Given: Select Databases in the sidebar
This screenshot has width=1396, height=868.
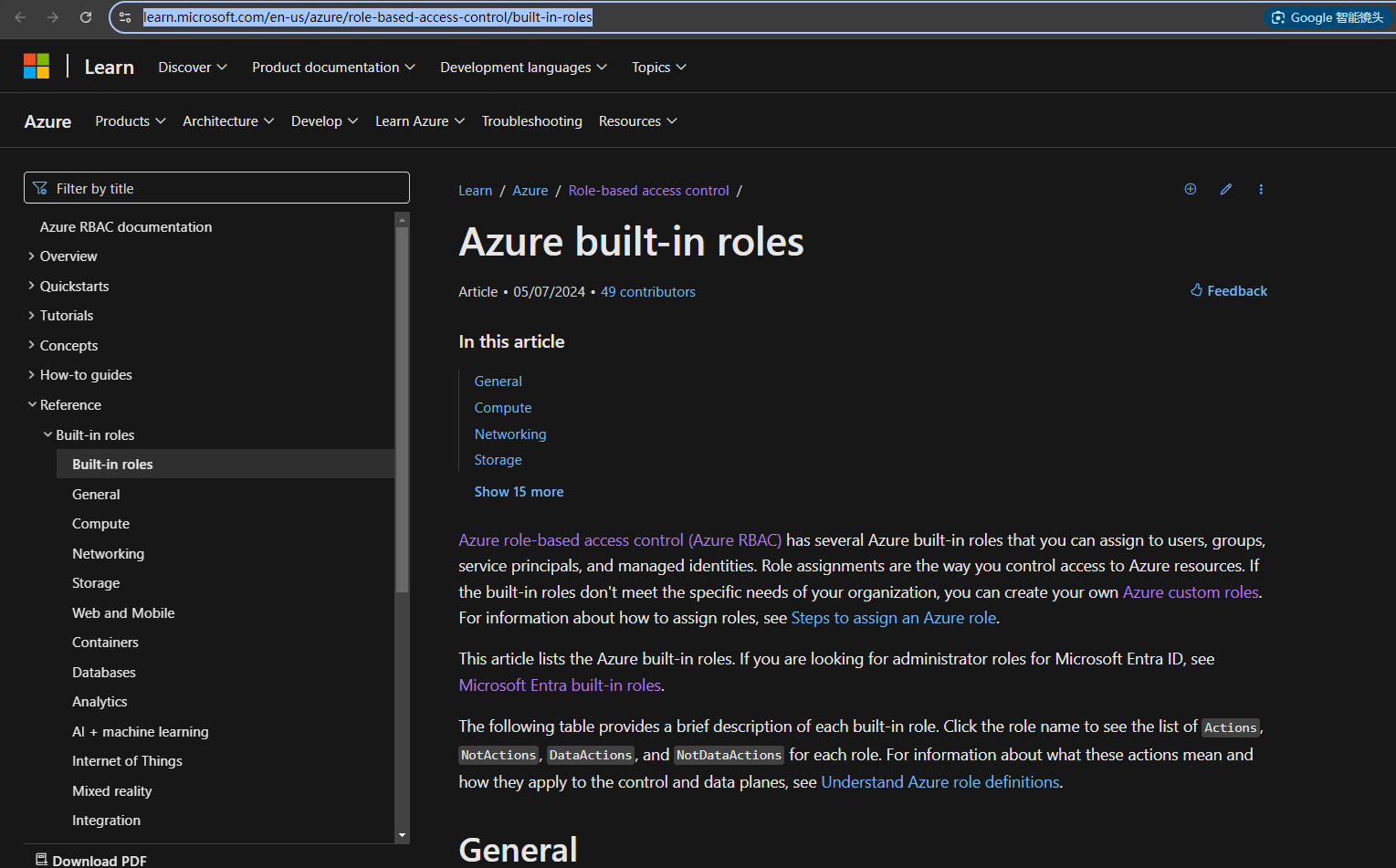Looking at the screenshot, I should [104, 673].
